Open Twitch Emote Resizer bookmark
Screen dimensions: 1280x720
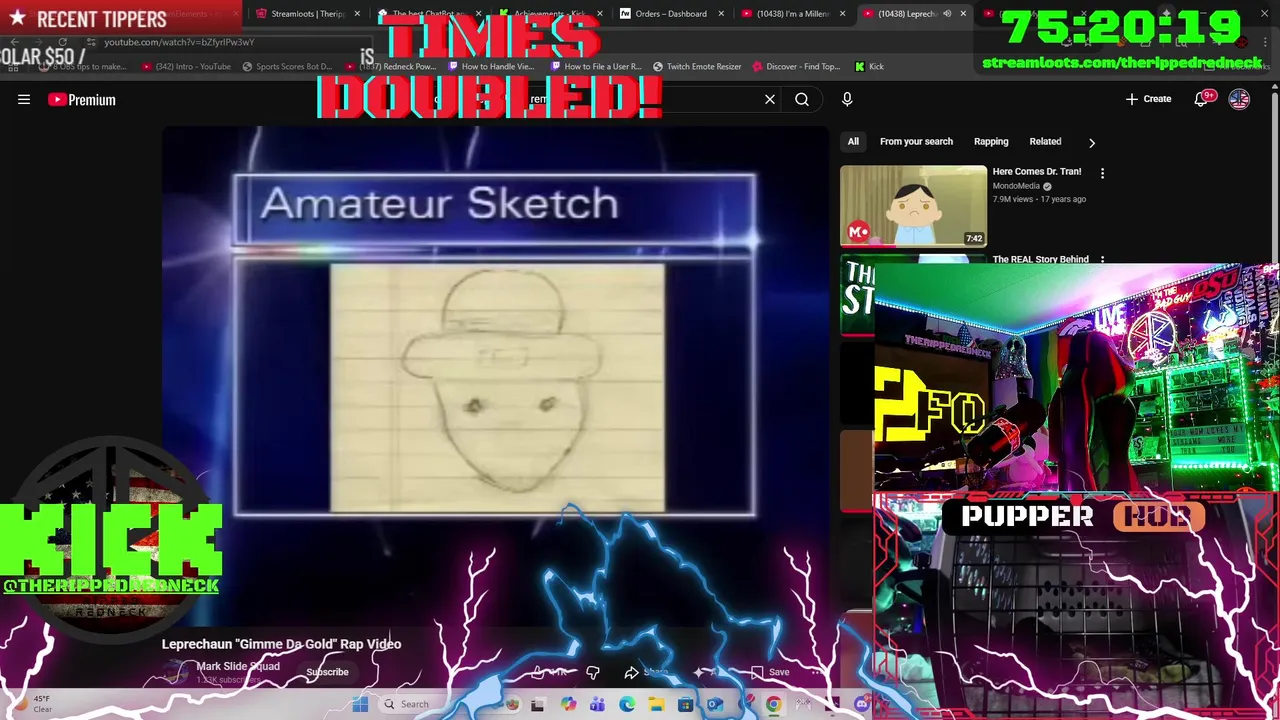(697, 67)
